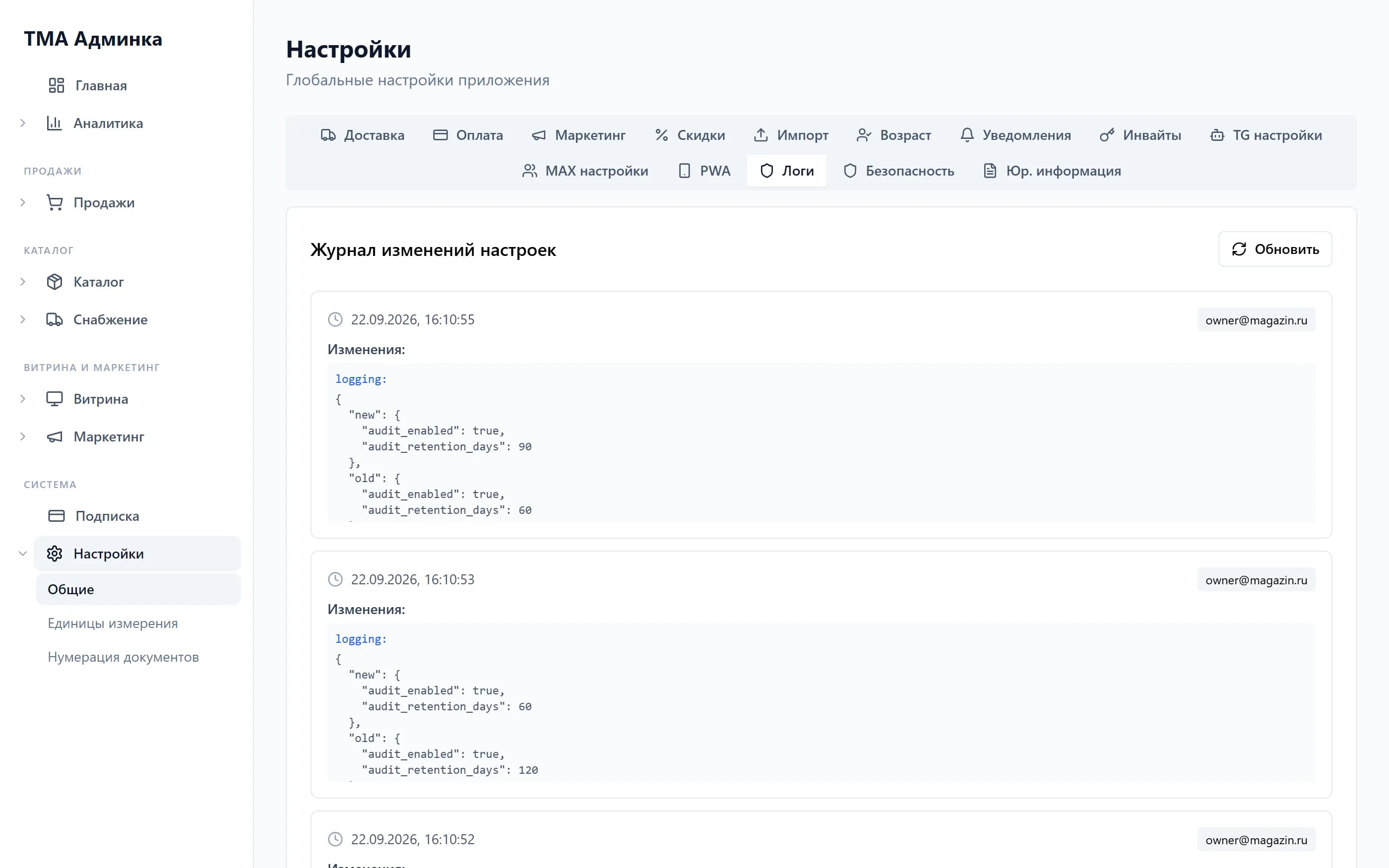Click the upload icon on Импорт tab
This screenshot has height=868, width=1389.
click(x=760, y=135)
